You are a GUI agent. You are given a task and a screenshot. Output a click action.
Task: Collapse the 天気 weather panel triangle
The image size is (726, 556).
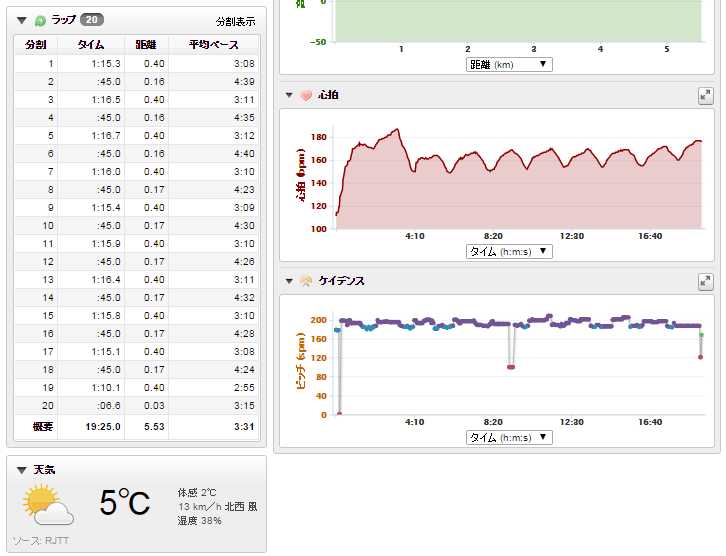click(21, 470)
